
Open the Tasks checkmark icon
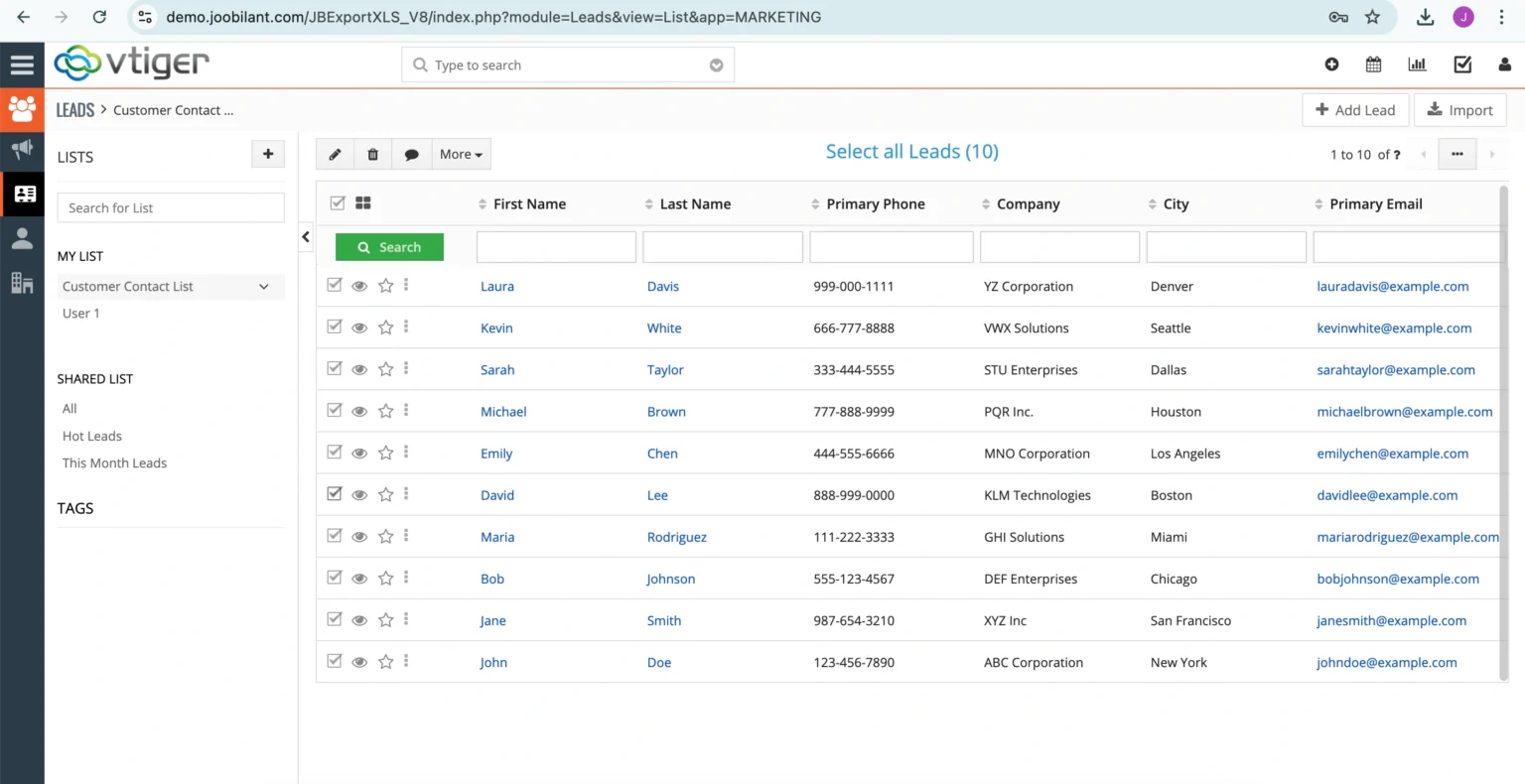pos(1461,64)
